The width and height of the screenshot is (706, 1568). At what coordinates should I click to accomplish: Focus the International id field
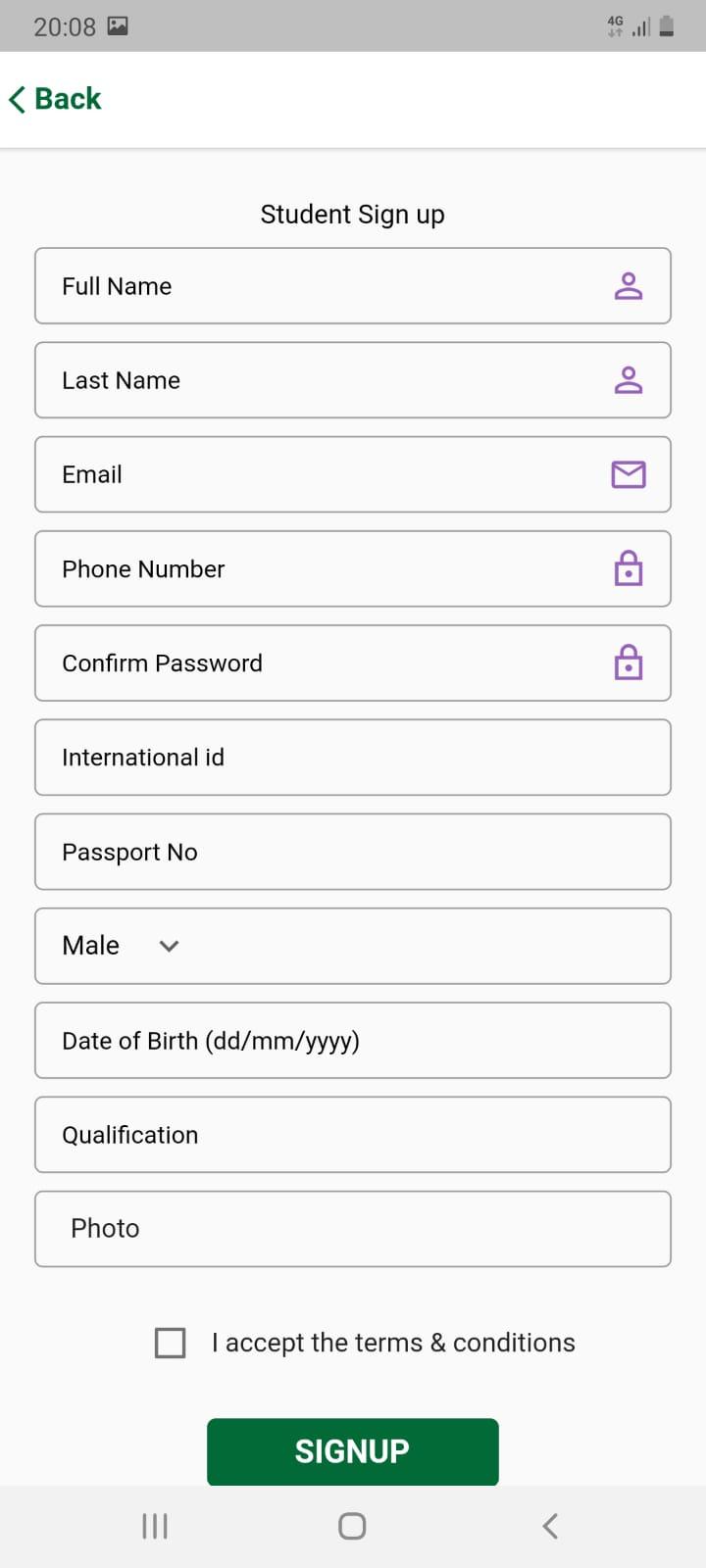click(353, 758)
